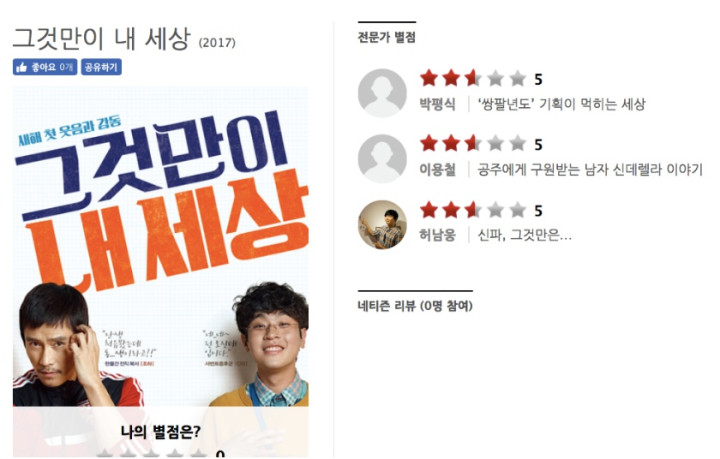
Task: Click the Facebook 좋아요 like button
Action: point(45,67)
